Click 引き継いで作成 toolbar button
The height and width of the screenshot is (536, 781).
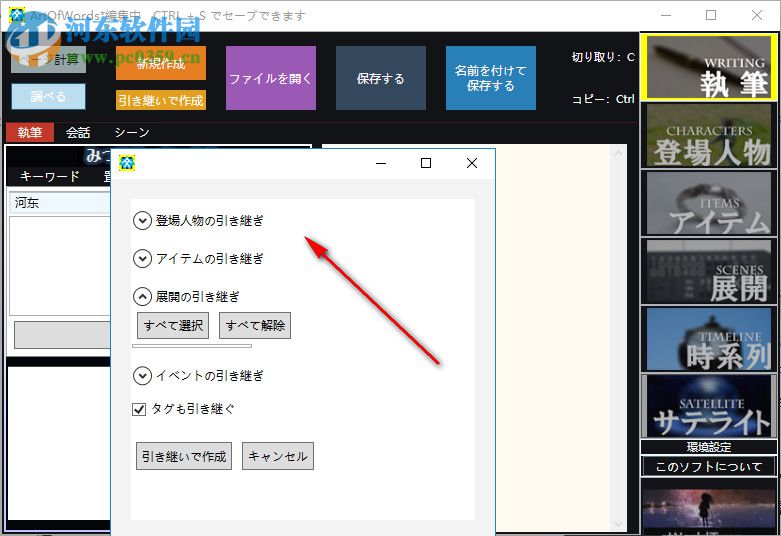(x=161, y=101)
